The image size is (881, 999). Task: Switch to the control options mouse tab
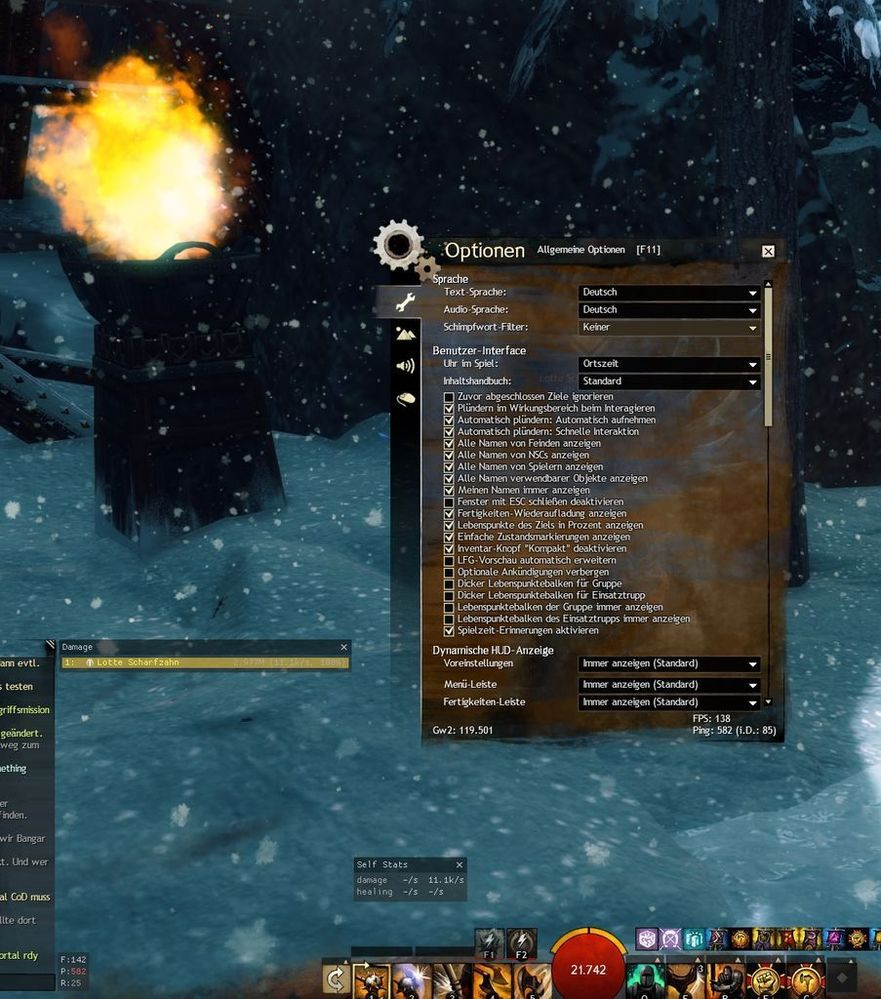click(x=406, y=399)
